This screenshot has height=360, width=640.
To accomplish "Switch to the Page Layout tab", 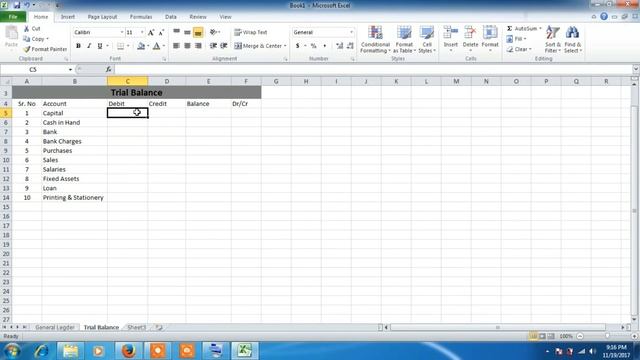I will [102, 17].
